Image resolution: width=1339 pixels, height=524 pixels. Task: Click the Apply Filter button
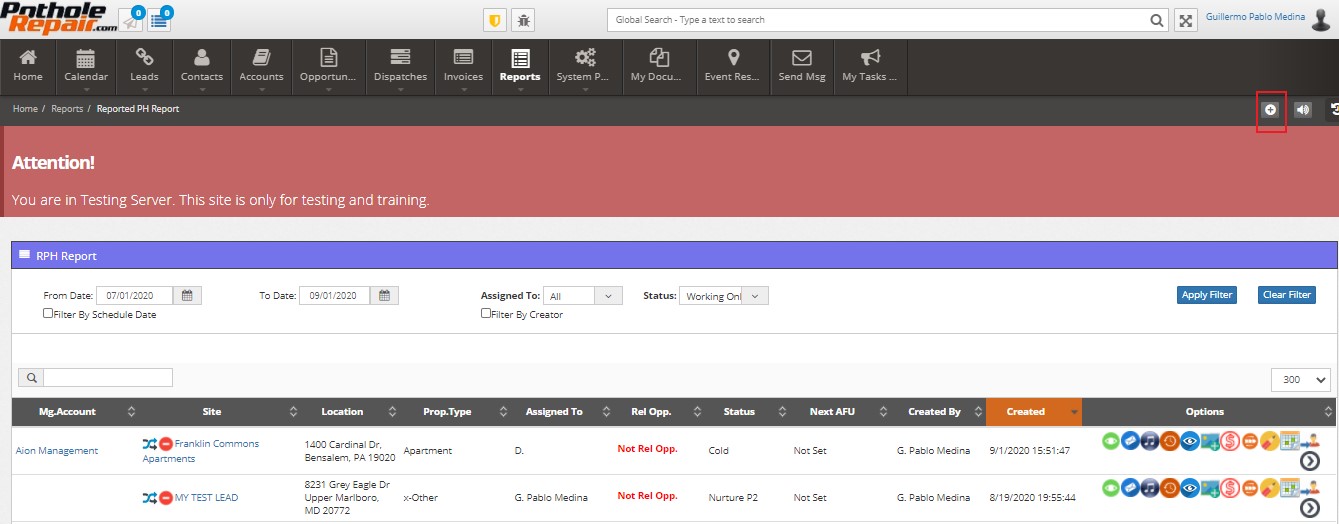coord(1207,295)
